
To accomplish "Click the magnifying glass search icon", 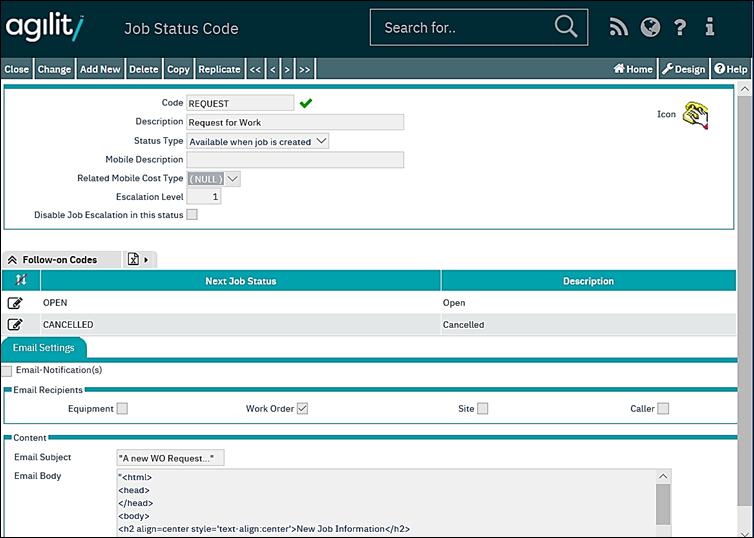I will (x=566, y=27).
